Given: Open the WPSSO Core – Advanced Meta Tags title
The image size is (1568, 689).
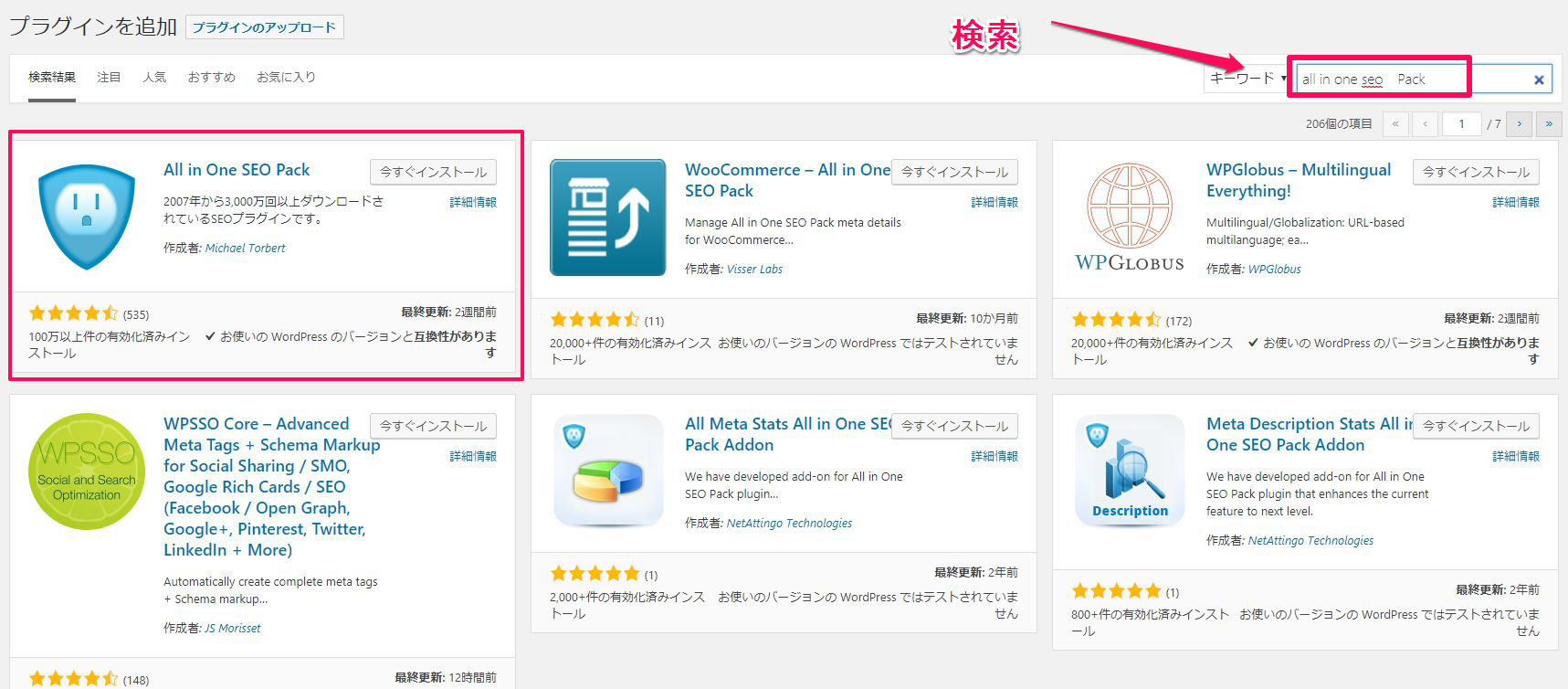Looking at the screenshot, I should click(x=272, y=487).
